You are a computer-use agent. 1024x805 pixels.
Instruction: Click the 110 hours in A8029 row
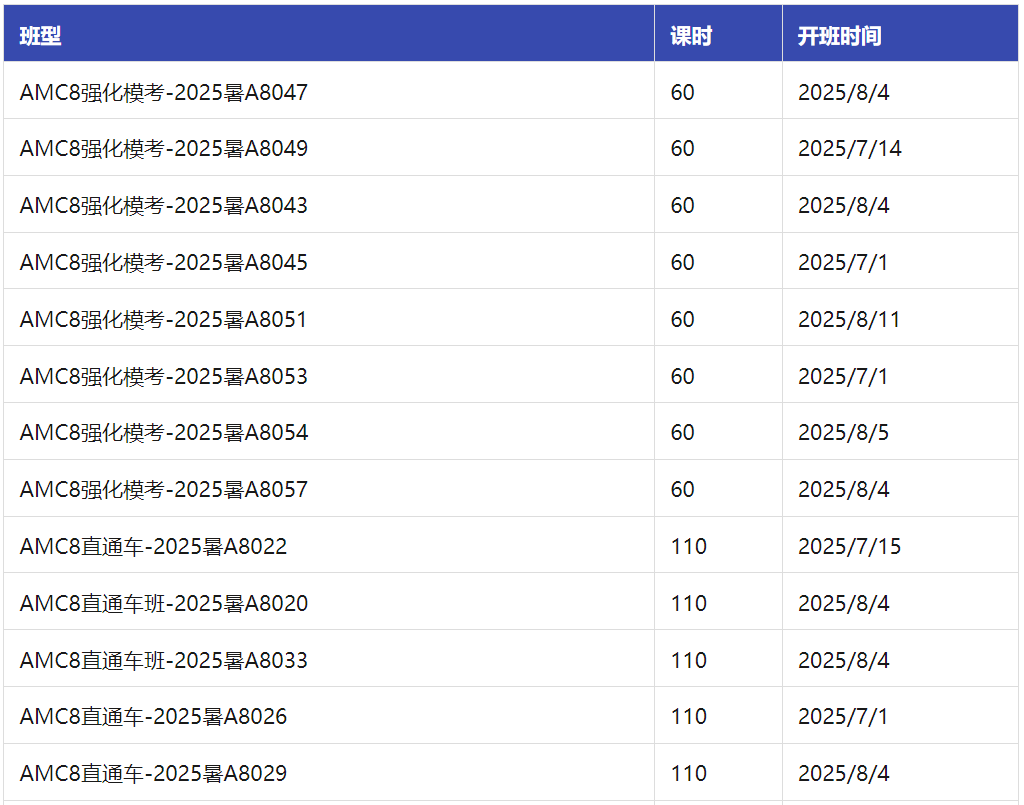(689, 773)
